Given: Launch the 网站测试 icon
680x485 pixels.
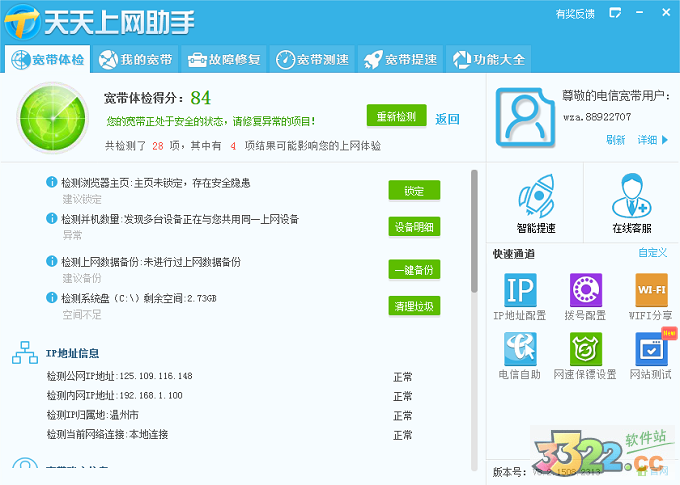Looking at the screenshot, I should coord(651,350).
